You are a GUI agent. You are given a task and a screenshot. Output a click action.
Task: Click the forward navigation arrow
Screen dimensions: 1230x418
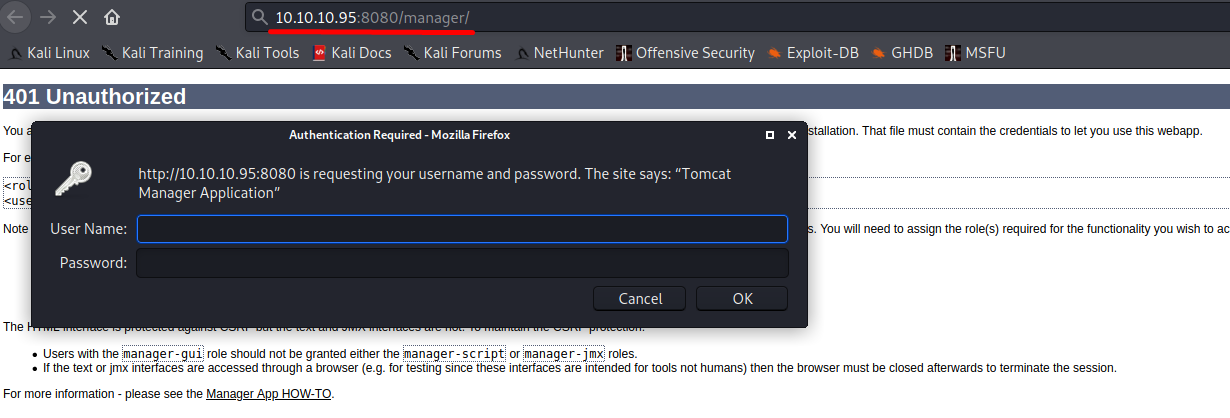(x=46, y=17)
